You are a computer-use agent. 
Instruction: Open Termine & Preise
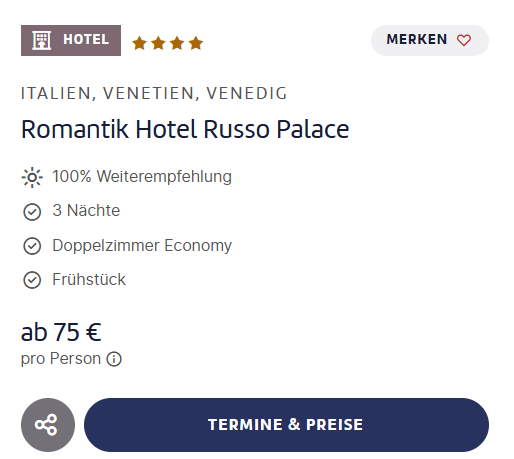286,425
